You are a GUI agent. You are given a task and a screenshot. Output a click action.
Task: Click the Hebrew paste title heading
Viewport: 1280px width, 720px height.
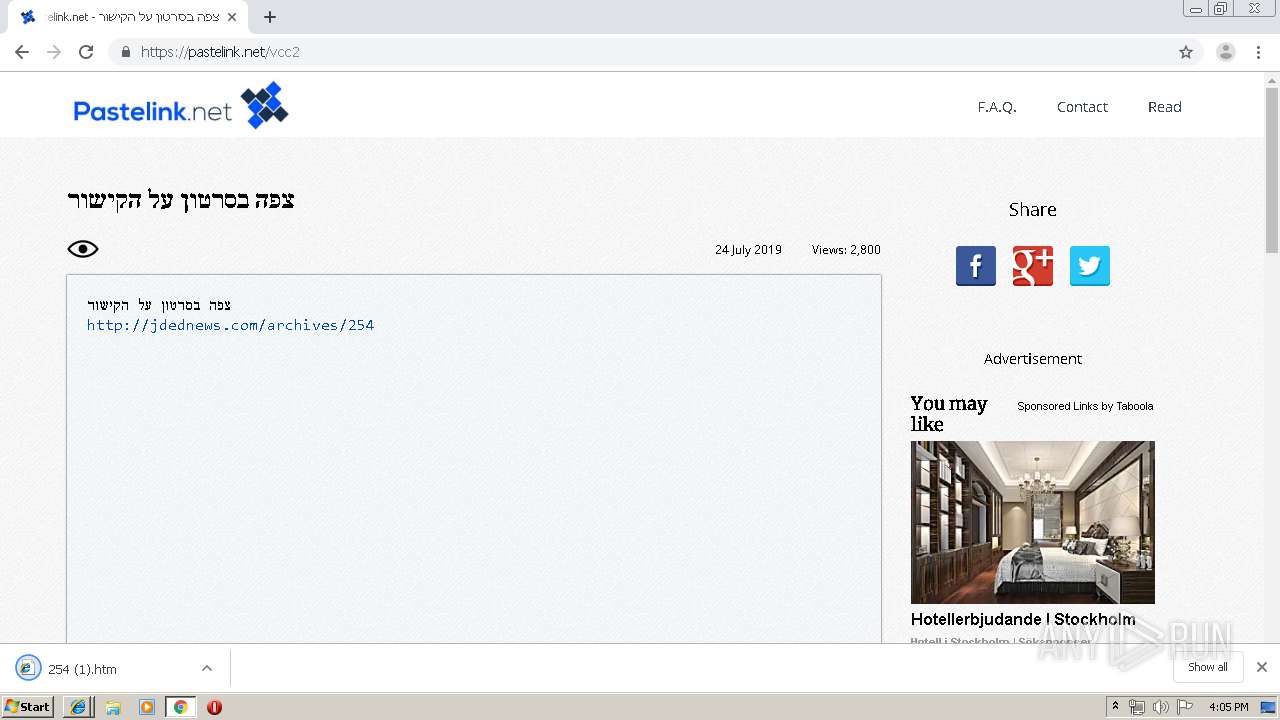(x=181, y=200)
